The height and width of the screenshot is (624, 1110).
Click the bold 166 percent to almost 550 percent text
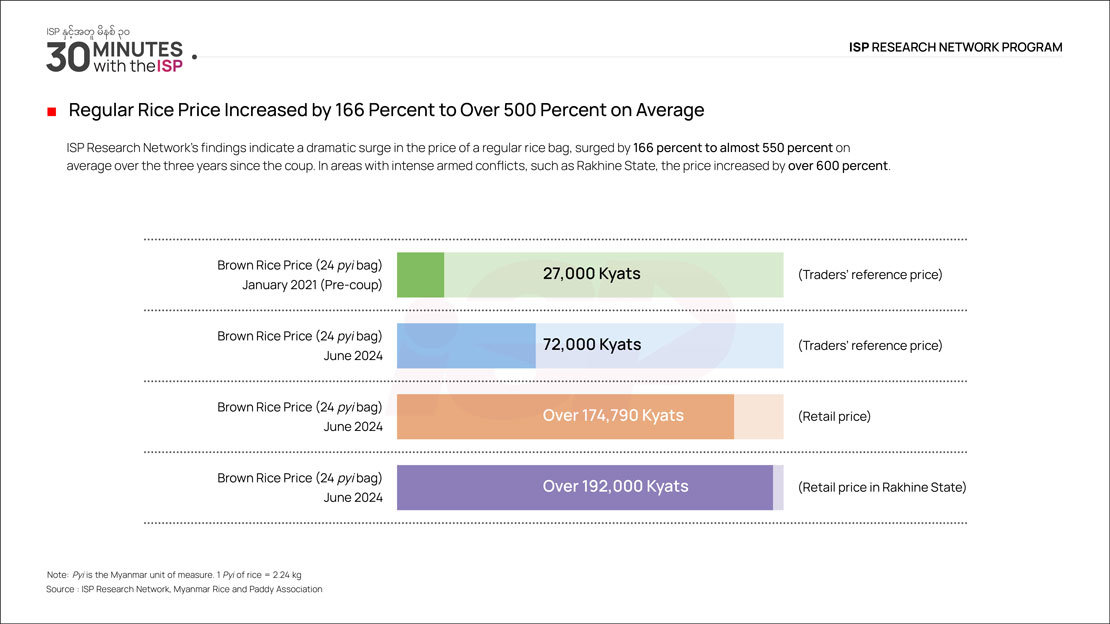point(733,148)
